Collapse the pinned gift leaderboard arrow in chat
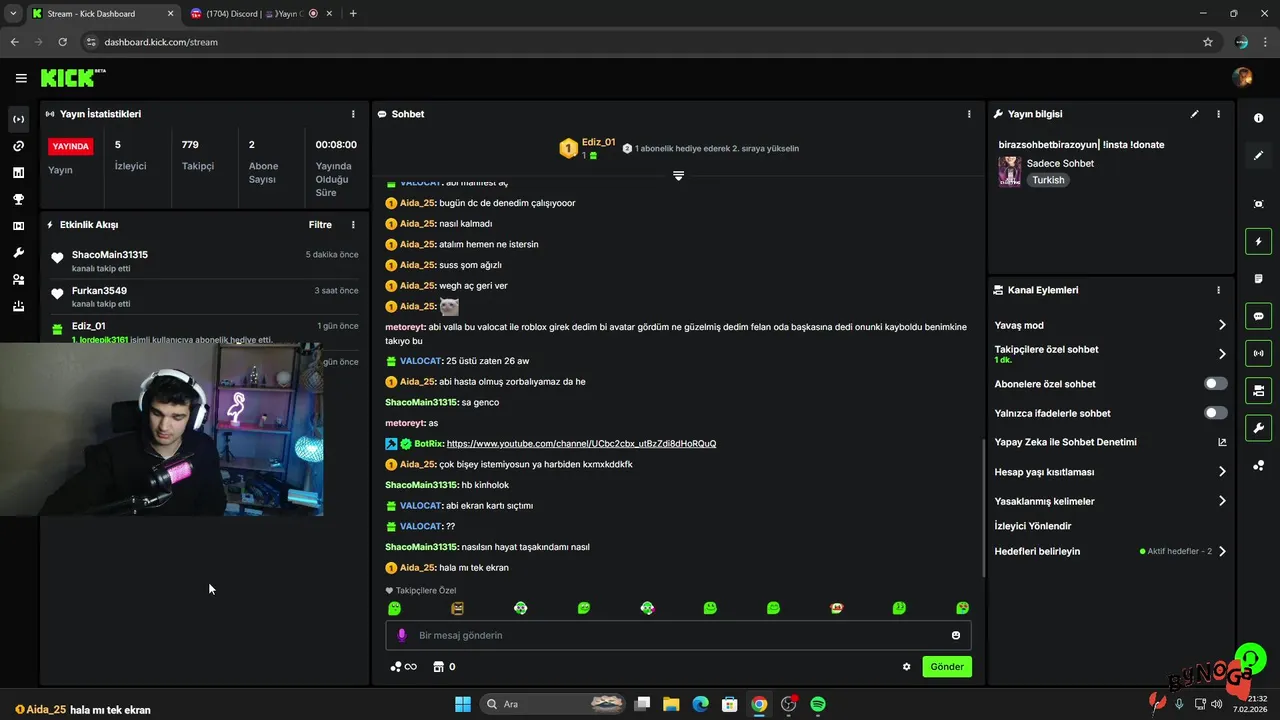 point(678,176)
